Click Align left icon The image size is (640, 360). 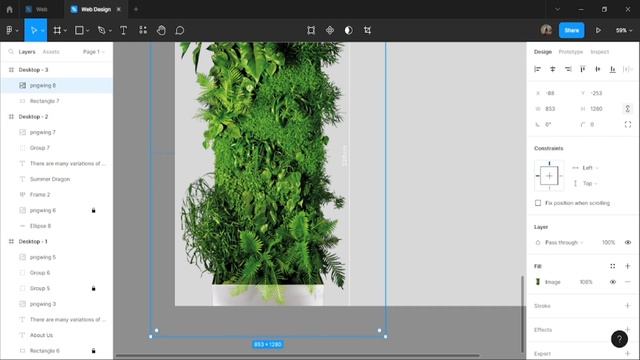[x=538, y=69]
